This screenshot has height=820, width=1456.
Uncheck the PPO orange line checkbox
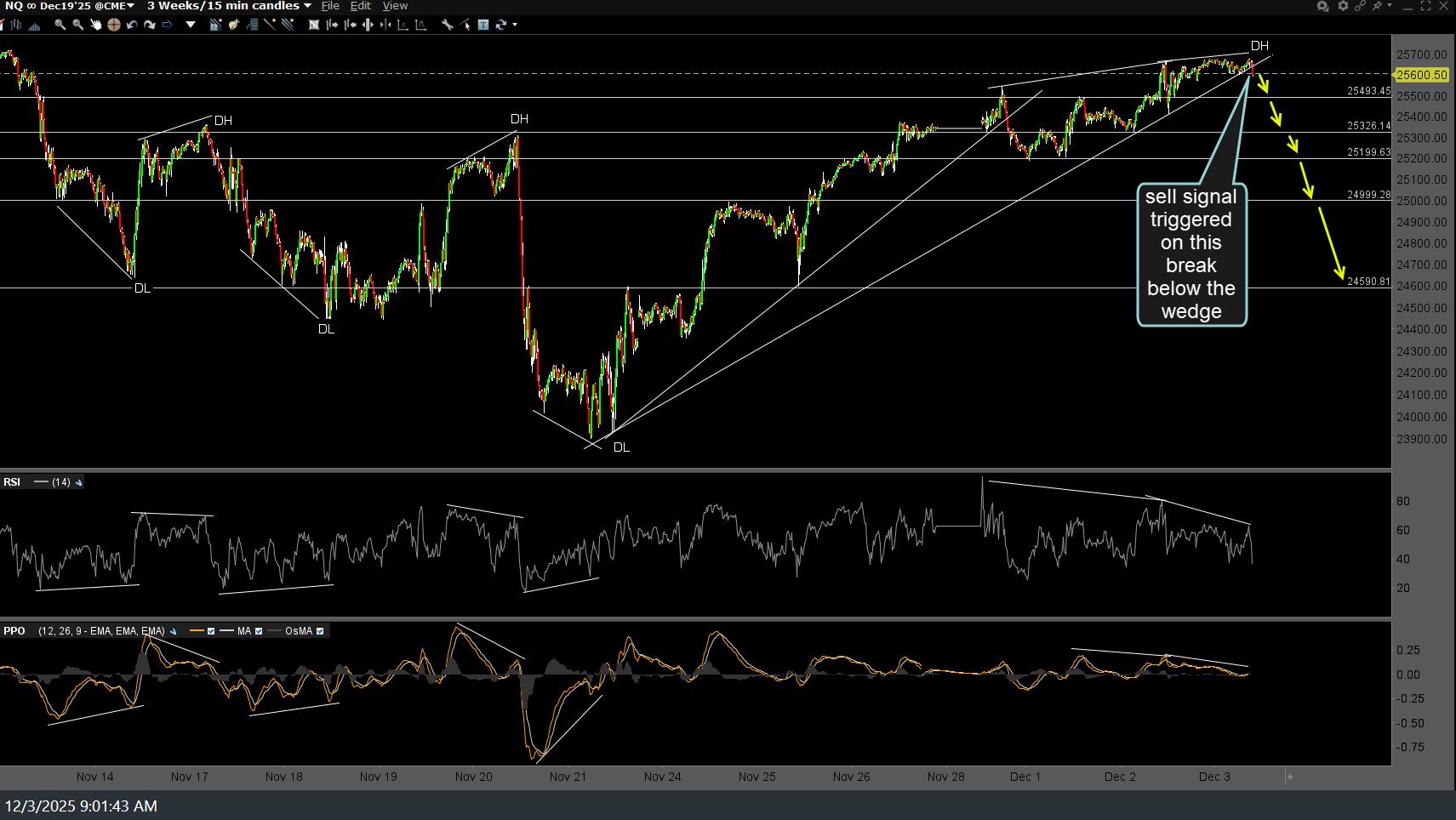click(211, 631)
